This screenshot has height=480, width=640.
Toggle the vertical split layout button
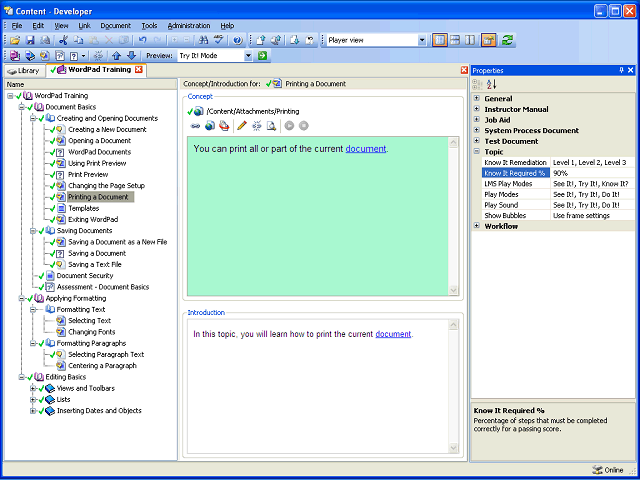pos(470,40)
